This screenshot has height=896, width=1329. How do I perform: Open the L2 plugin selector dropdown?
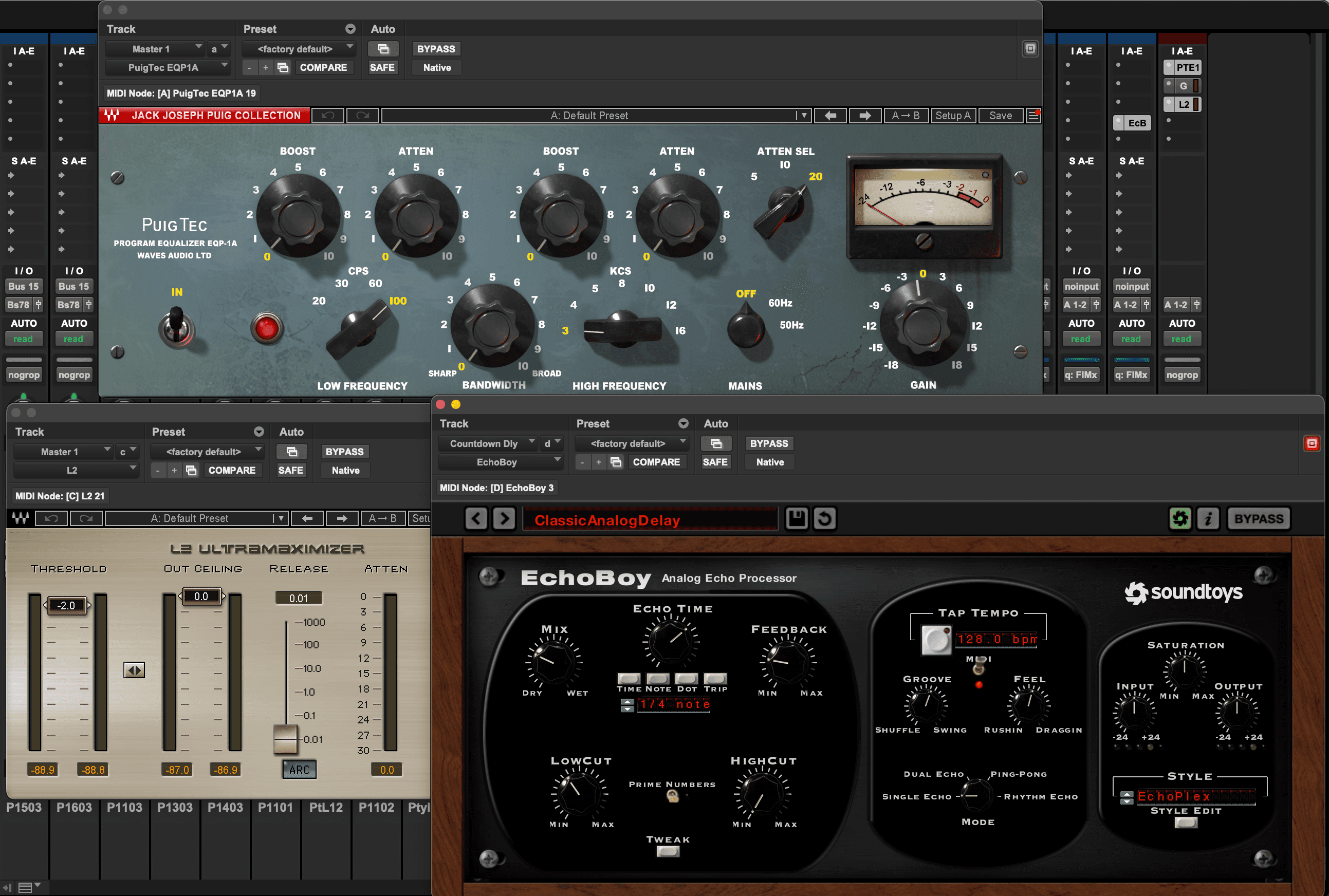[76, 470]
